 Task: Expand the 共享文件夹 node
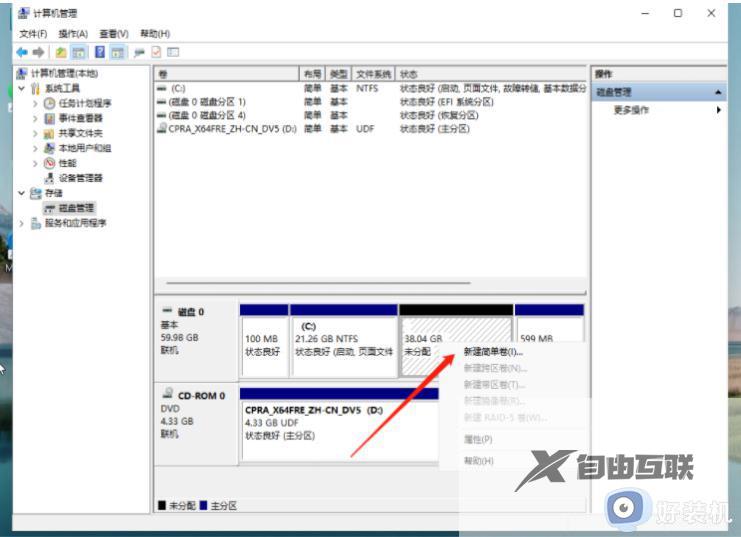(x=35, y=133)
